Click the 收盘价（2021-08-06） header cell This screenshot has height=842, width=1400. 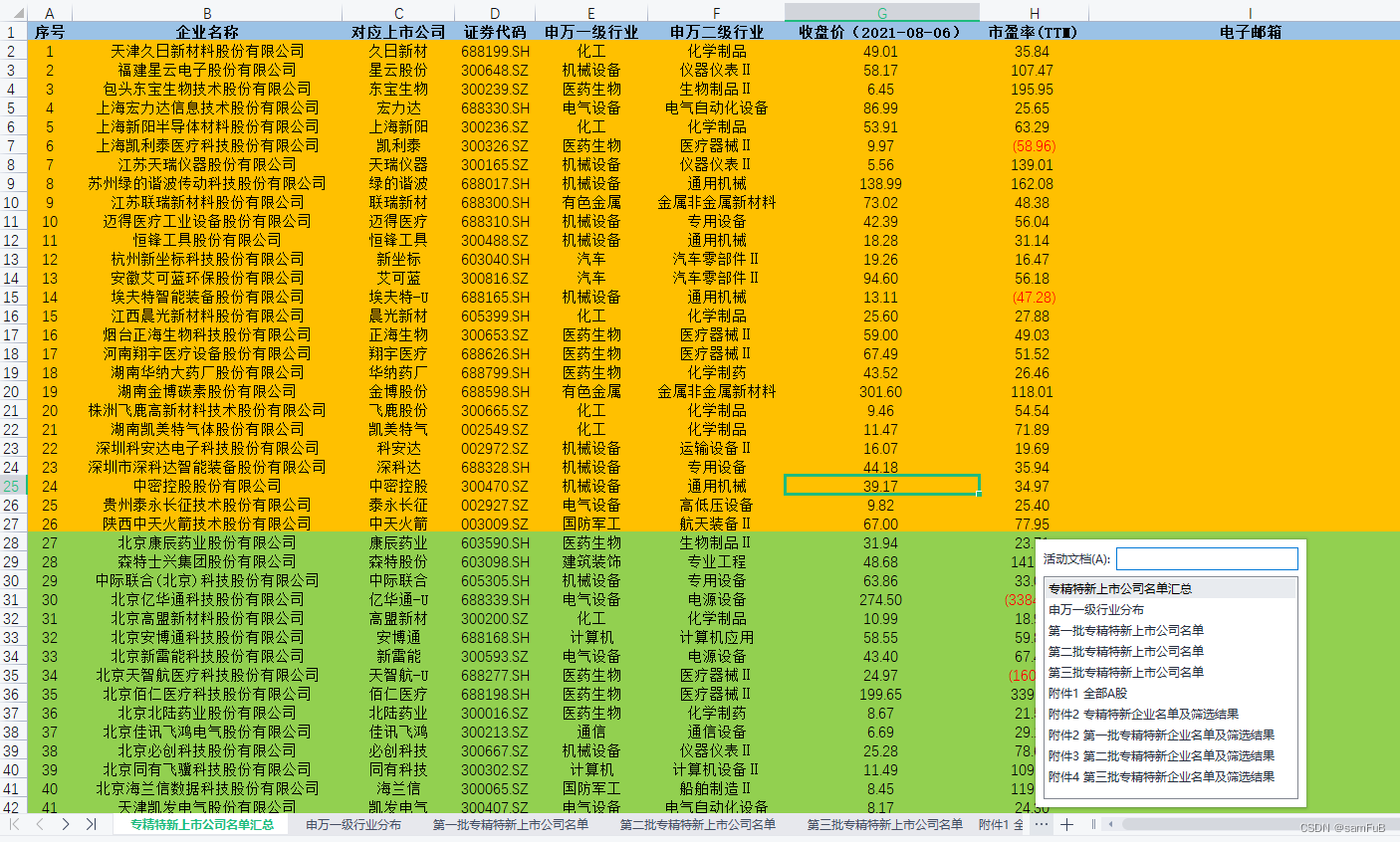[x=882, y=32]
